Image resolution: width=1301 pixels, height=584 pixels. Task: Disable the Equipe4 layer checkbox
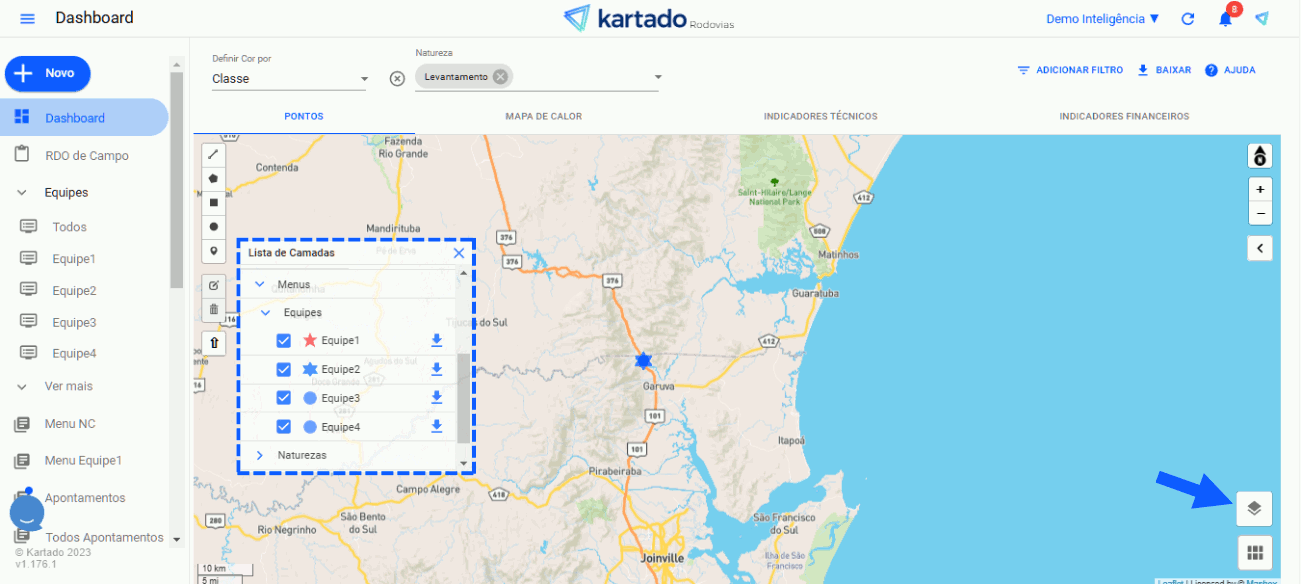[284, 427]
